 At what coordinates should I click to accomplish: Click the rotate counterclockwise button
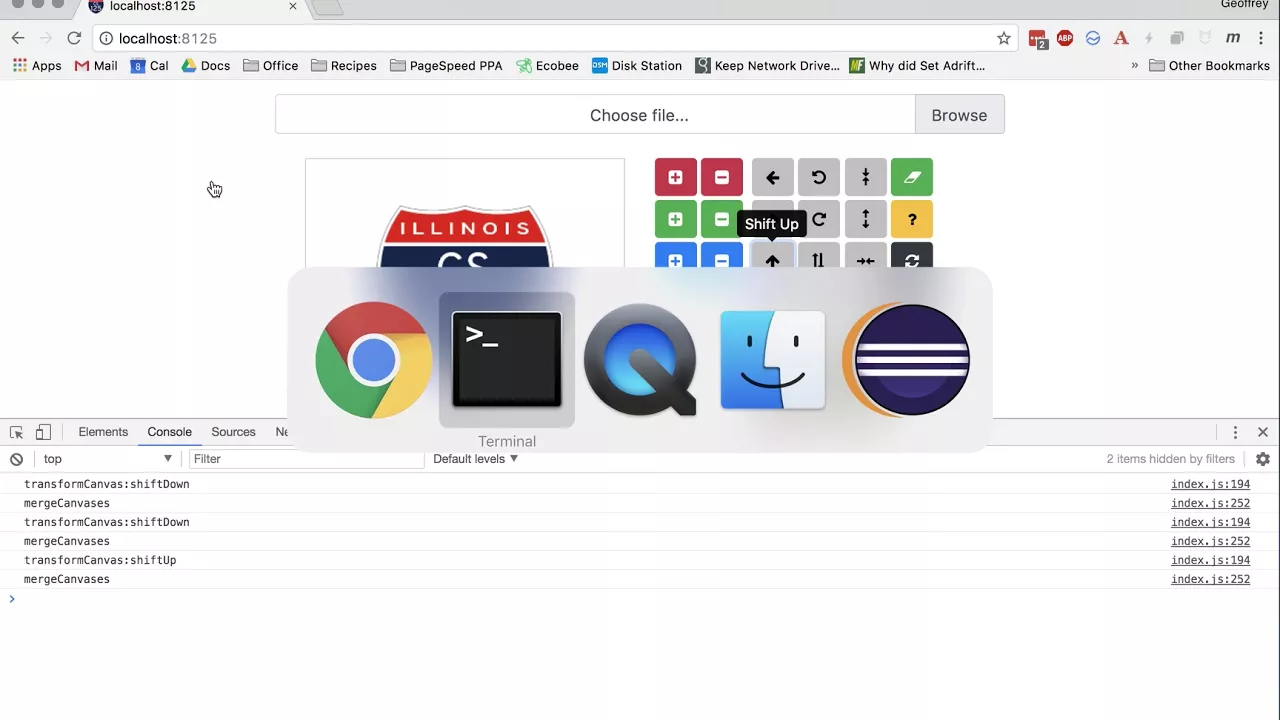point(819,177)
